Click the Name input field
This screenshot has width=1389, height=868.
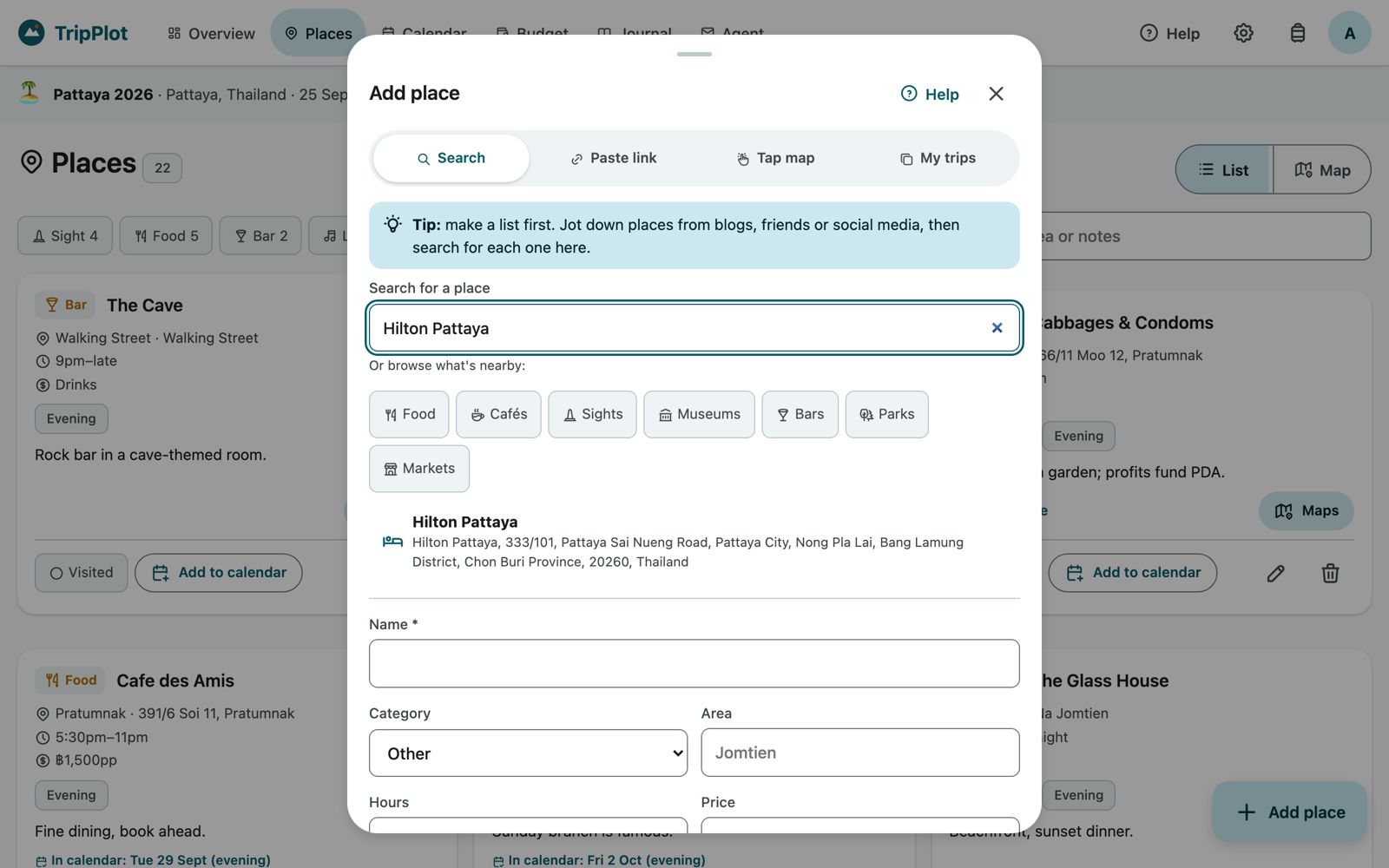[694, 663]
